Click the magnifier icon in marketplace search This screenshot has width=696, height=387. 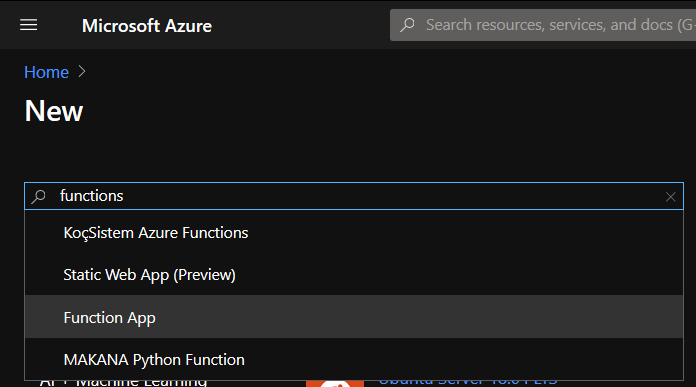pyautogui.click(x=39, y=196)
